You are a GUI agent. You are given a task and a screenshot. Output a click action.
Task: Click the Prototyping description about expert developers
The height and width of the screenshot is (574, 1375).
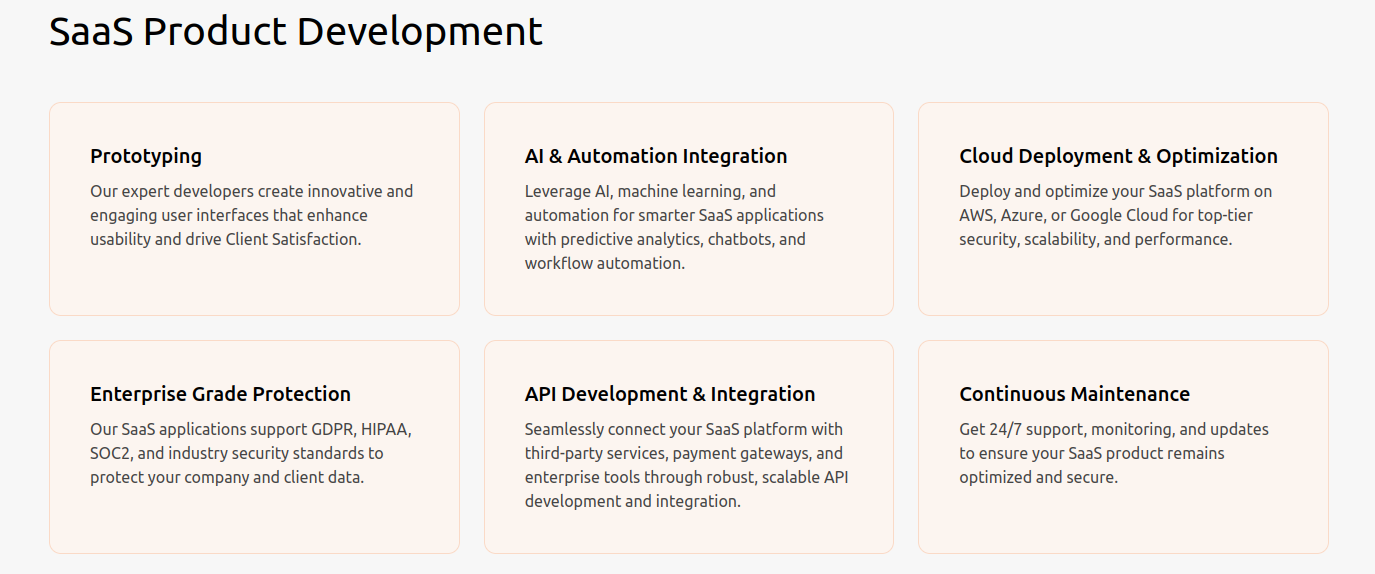252,215
